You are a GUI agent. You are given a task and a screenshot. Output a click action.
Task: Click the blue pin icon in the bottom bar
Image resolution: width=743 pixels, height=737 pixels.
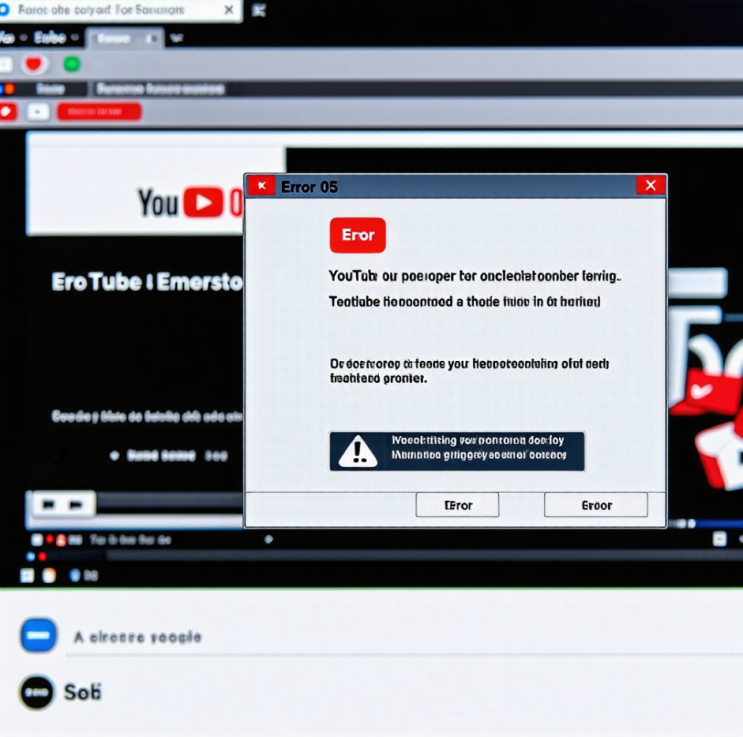pyautogui.click(x=75, y=575)
